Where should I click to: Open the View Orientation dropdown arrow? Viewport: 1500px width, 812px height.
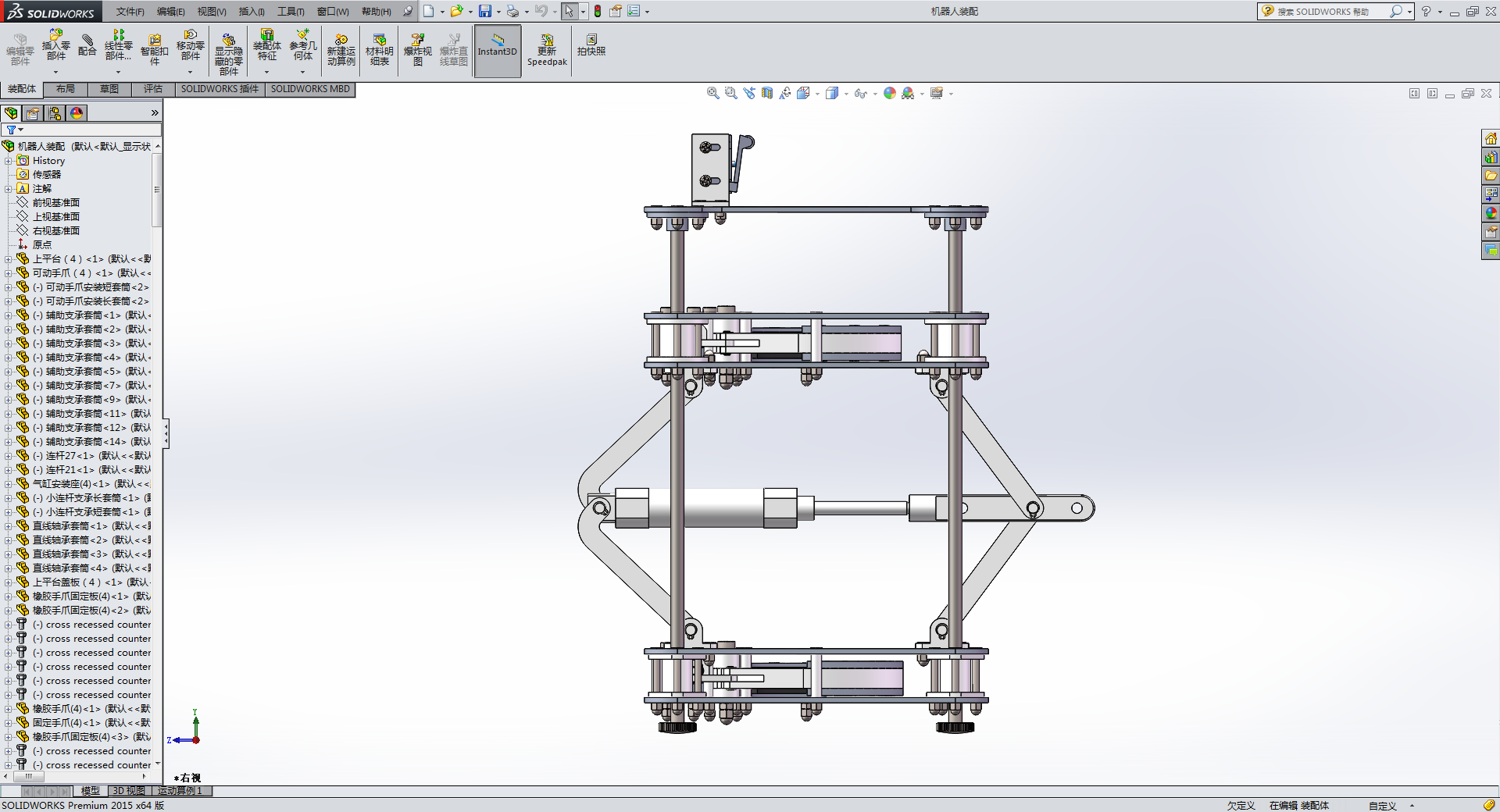(x=817, y=94)
